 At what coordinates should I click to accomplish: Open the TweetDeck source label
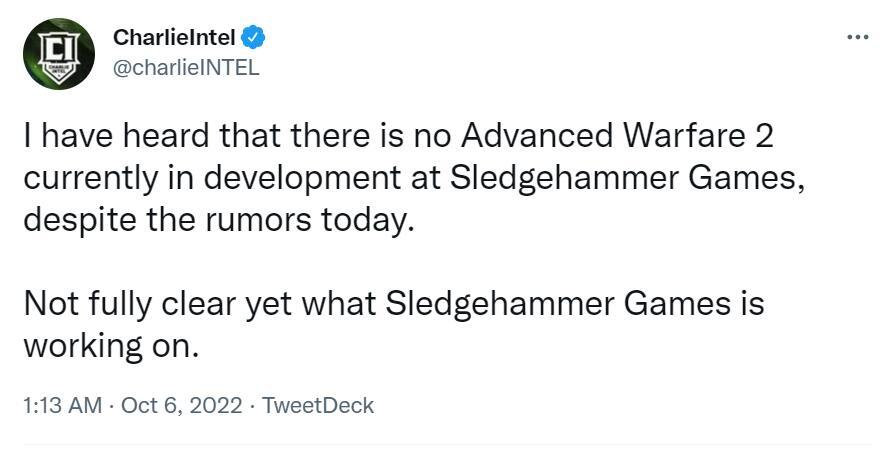318,405
